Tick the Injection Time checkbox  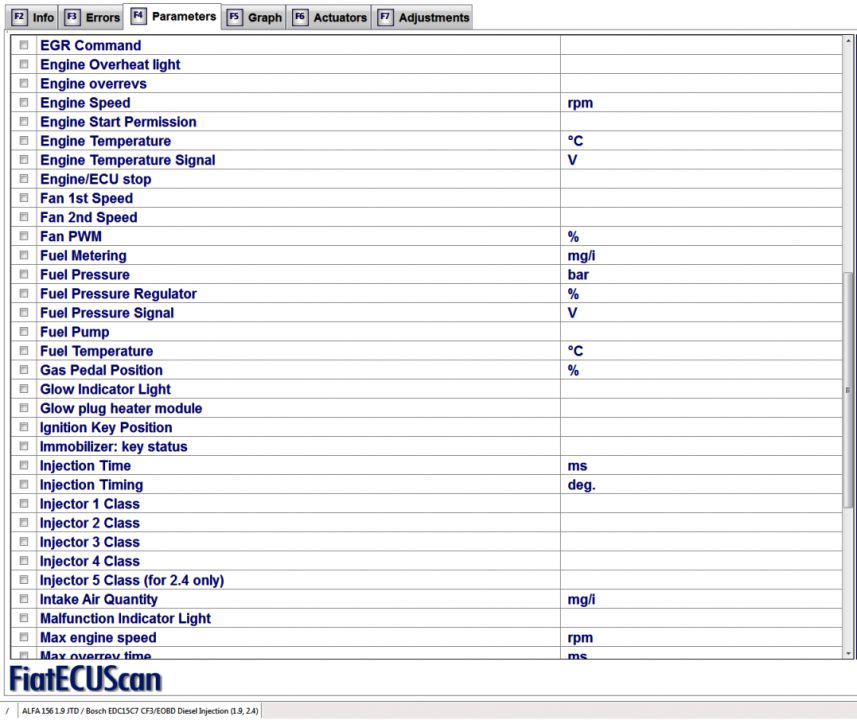24,465
